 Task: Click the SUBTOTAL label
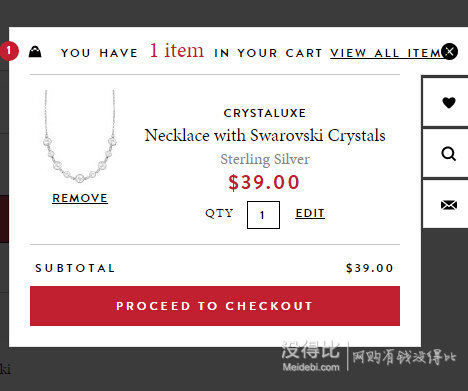pos(75,268)
